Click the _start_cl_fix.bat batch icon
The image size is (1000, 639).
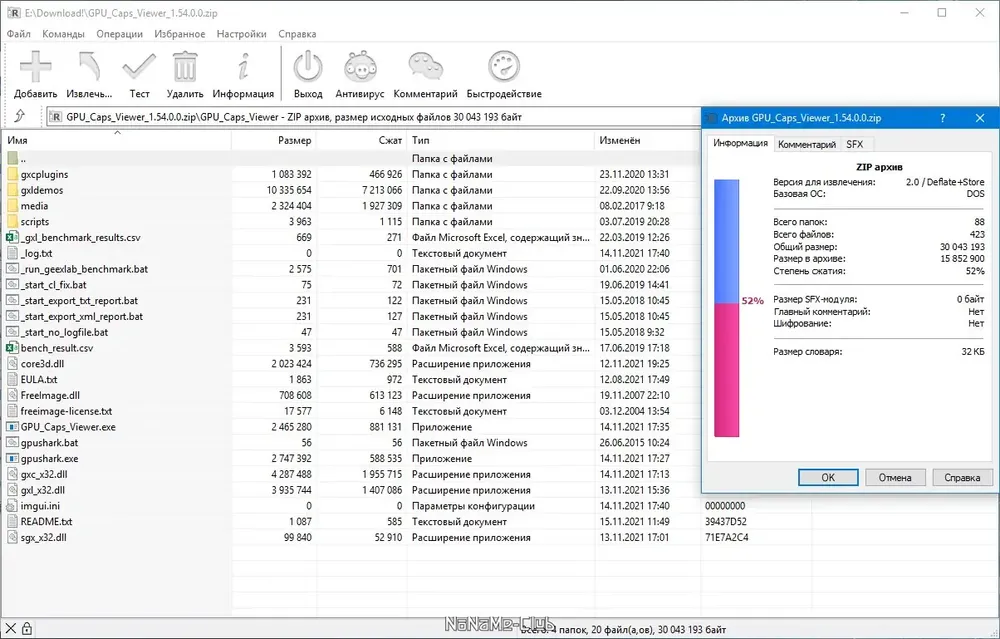tap(12, 284)
